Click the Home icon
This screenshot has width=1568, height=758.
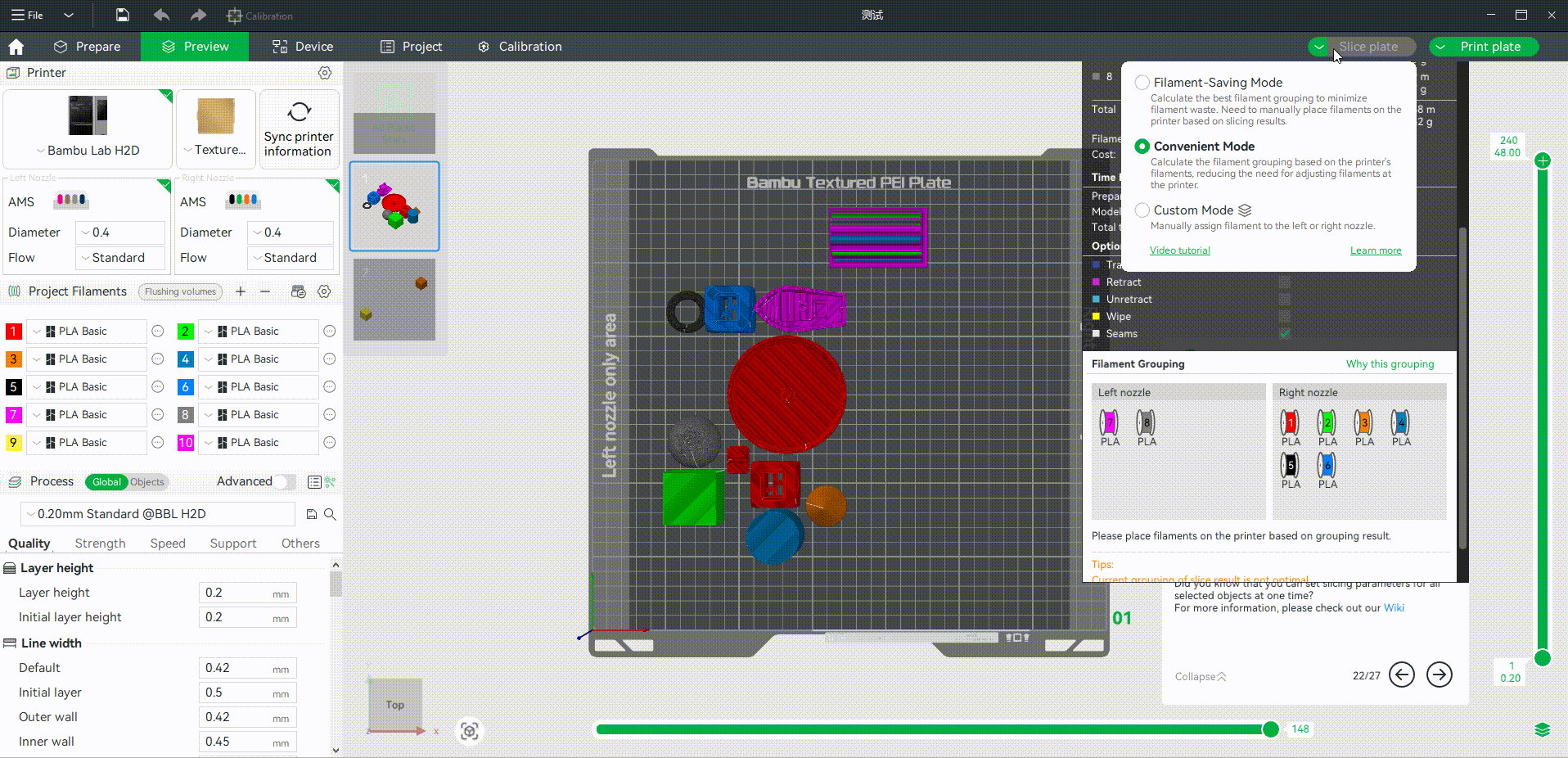click(x=16, y=47)
